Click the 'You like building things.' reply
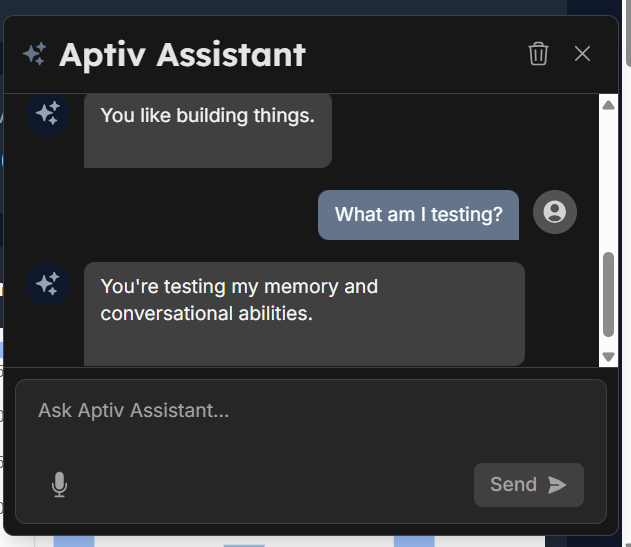The height and width of the screenshot is (547, 631). 208,116
